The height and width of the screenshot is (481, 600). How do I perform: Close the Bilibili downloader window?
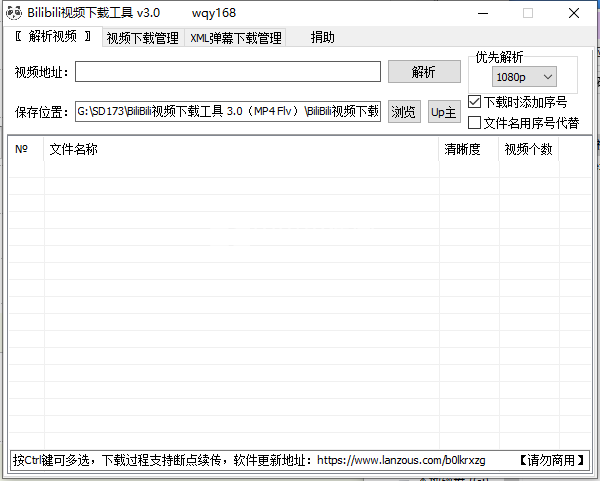click(574, 13)
